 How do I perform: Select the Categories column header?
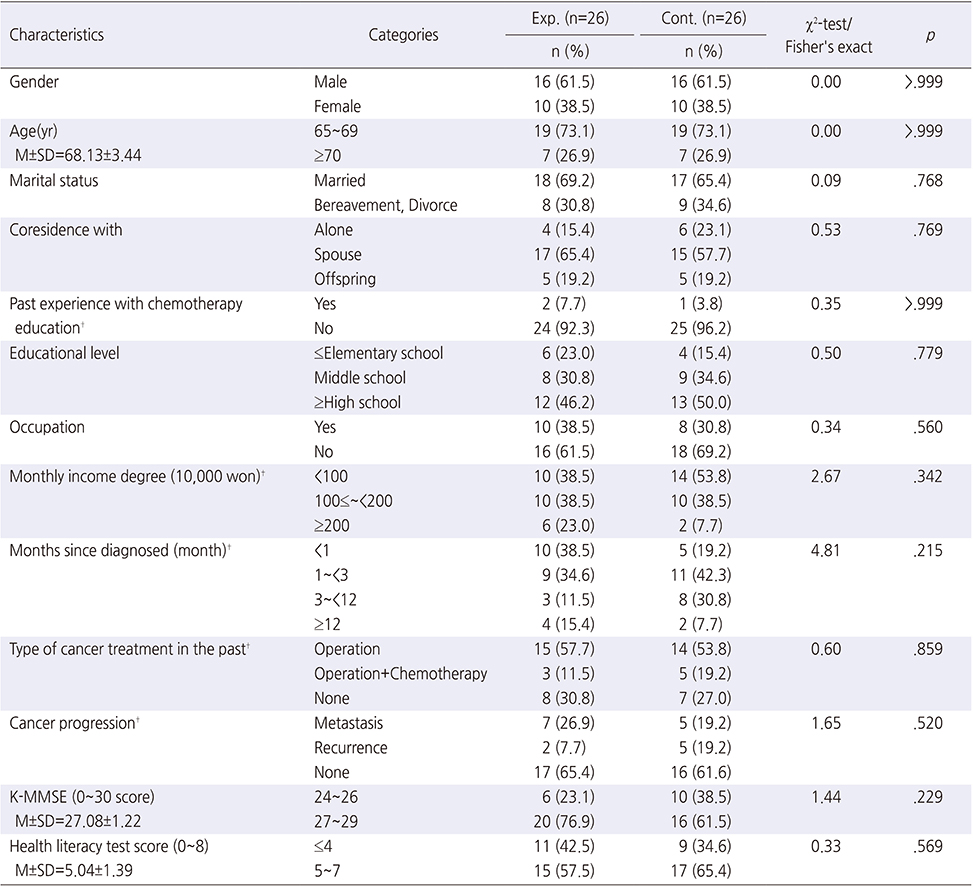coord(403,35)
